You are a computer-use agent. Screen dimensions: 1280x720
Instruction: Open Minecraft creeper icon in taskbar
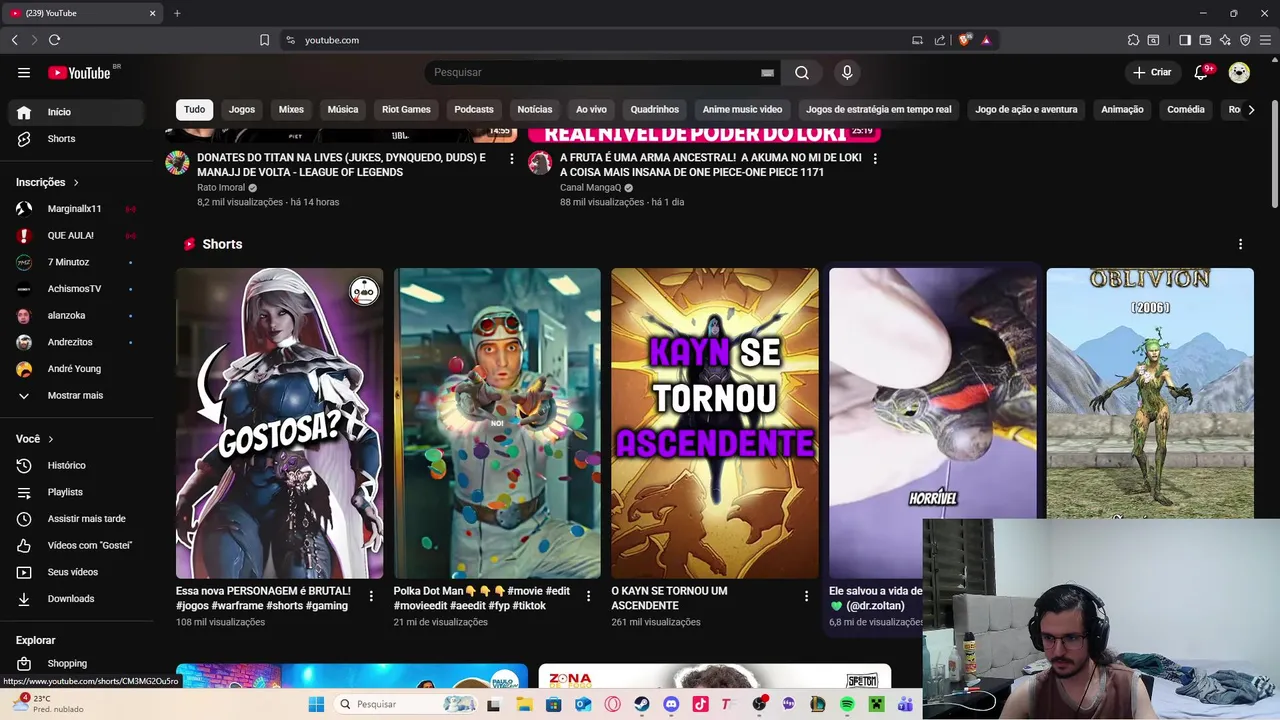pos(876,704)
